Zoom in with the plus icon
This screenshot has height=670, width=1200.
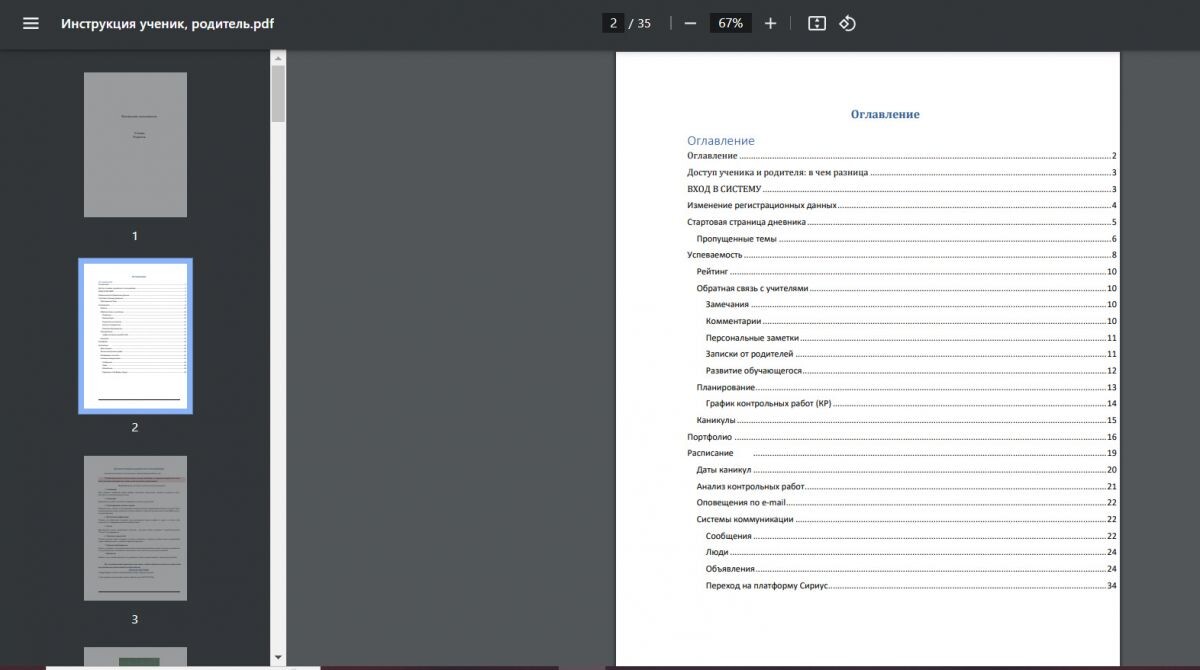pos(770,23)
